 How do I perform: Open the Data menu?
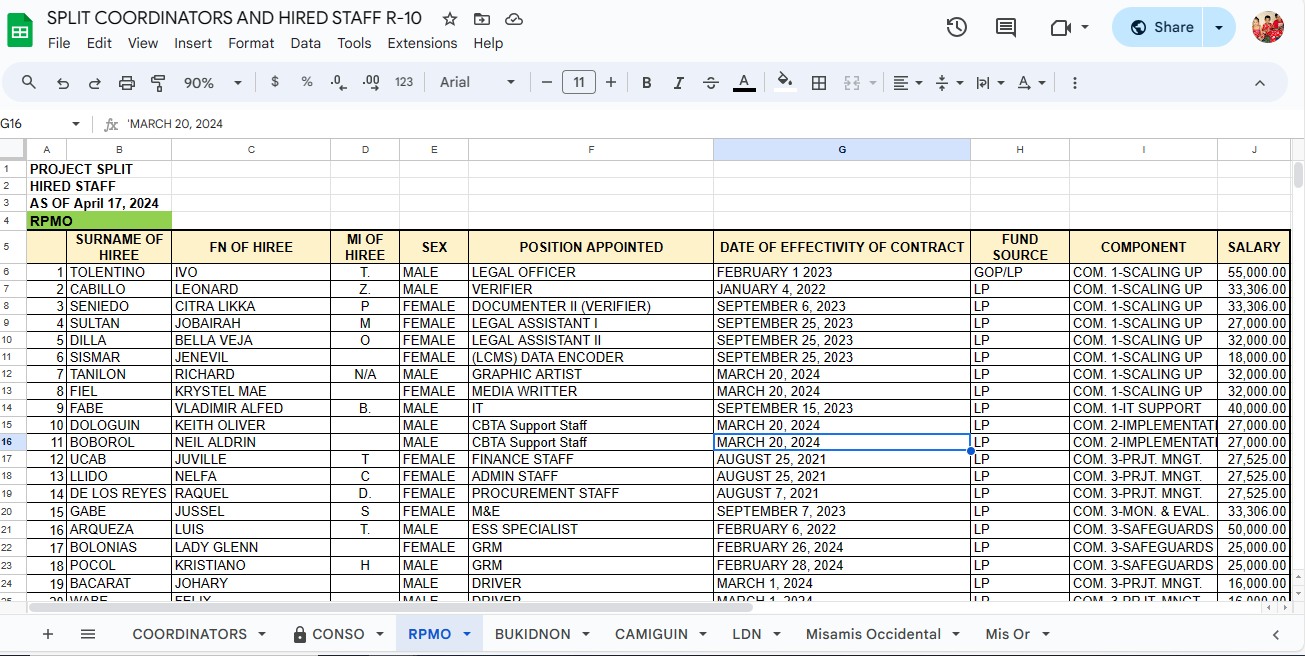coord(306,43)
